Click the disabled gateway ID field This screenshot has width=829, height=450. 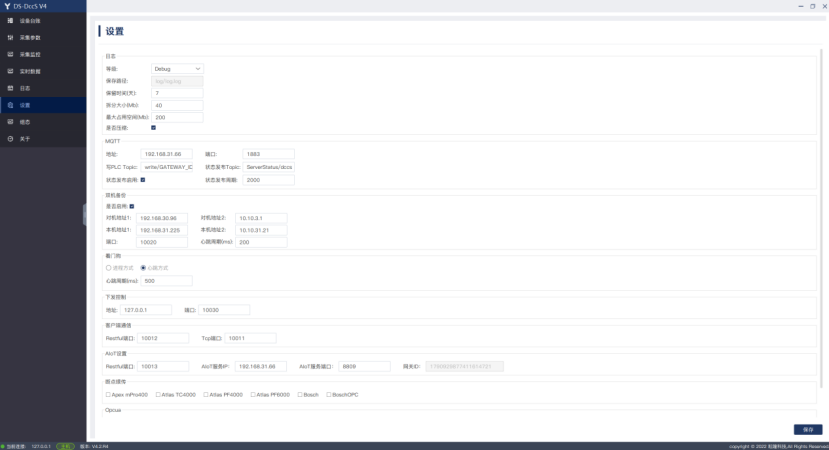[x=465, y=366]
